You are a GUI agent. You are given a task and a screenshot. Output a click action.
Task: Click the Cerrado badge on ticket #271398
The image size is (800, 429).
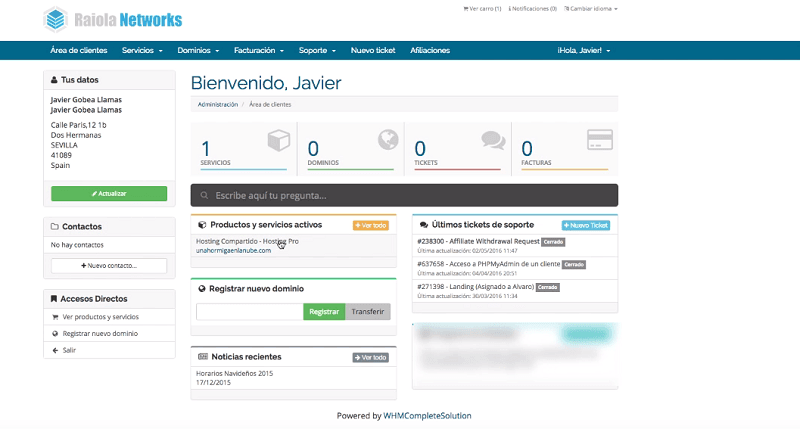[547, 287]
